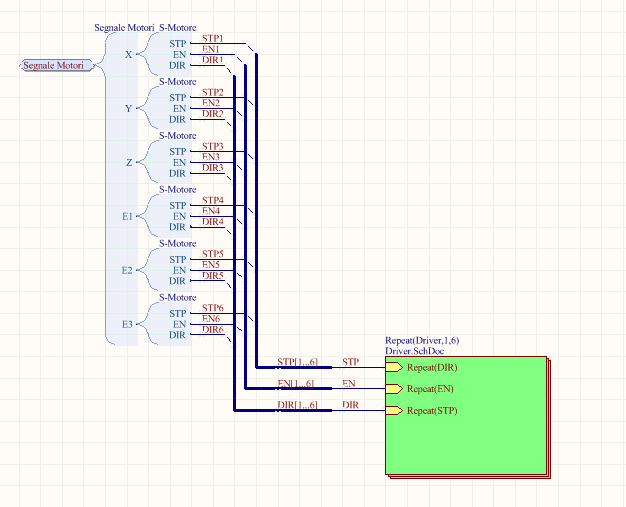The image size is (626, 507).
Task: Click the Repeat(EN) sheet entry arrow
Action: [x=394, y=388]
